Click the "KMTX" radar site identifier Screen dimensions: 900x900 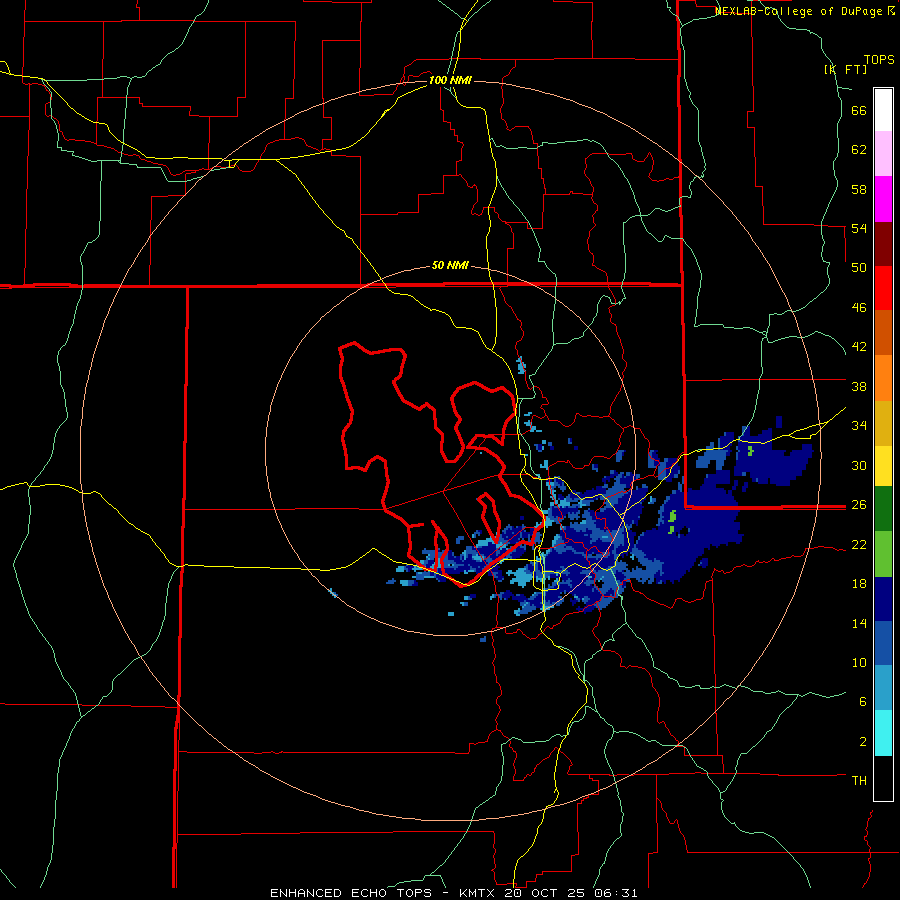[x=476, y=893]
